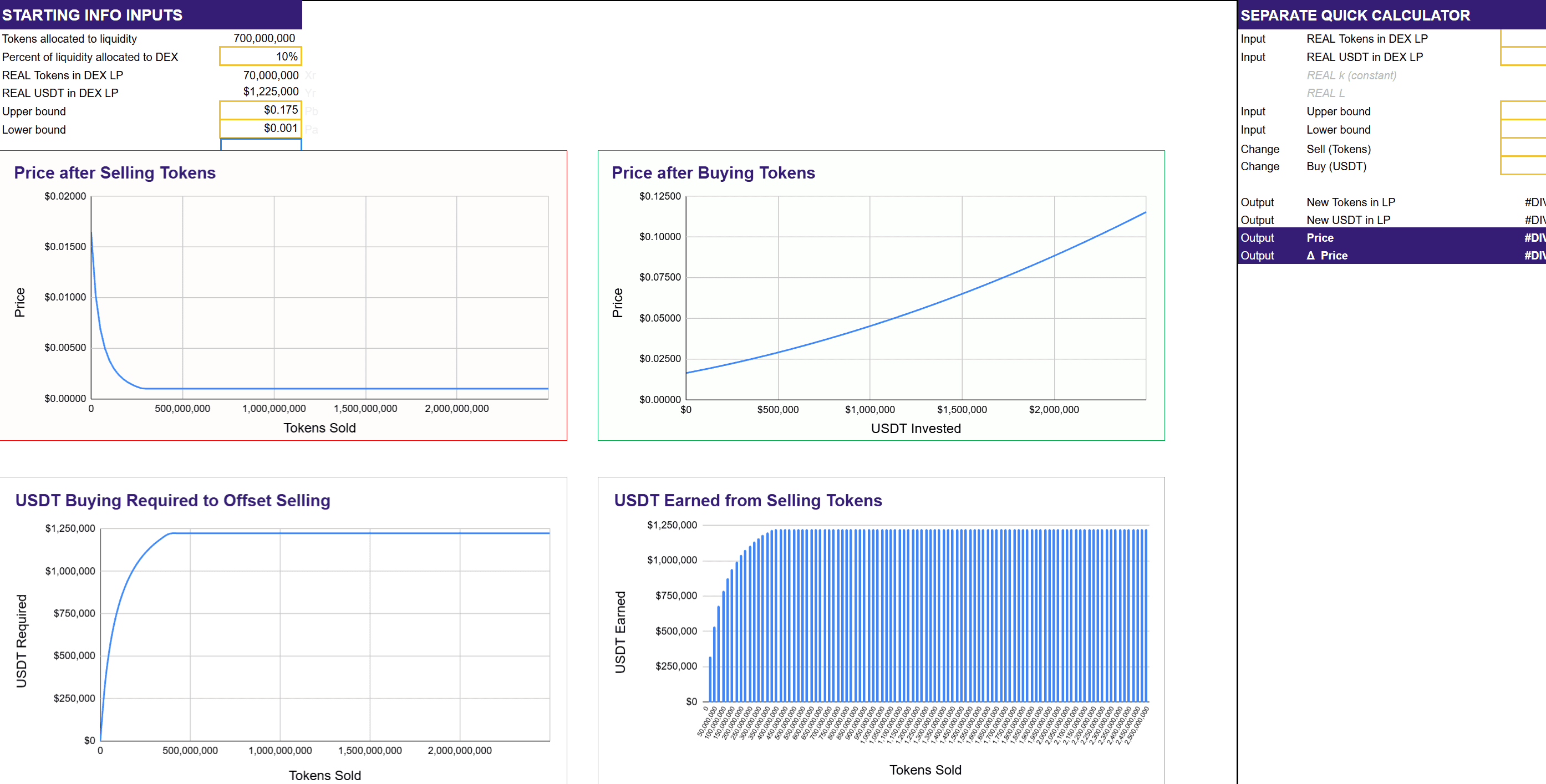Click the SEPARATE QUICK CALCULATOR header

(1355, 16)
